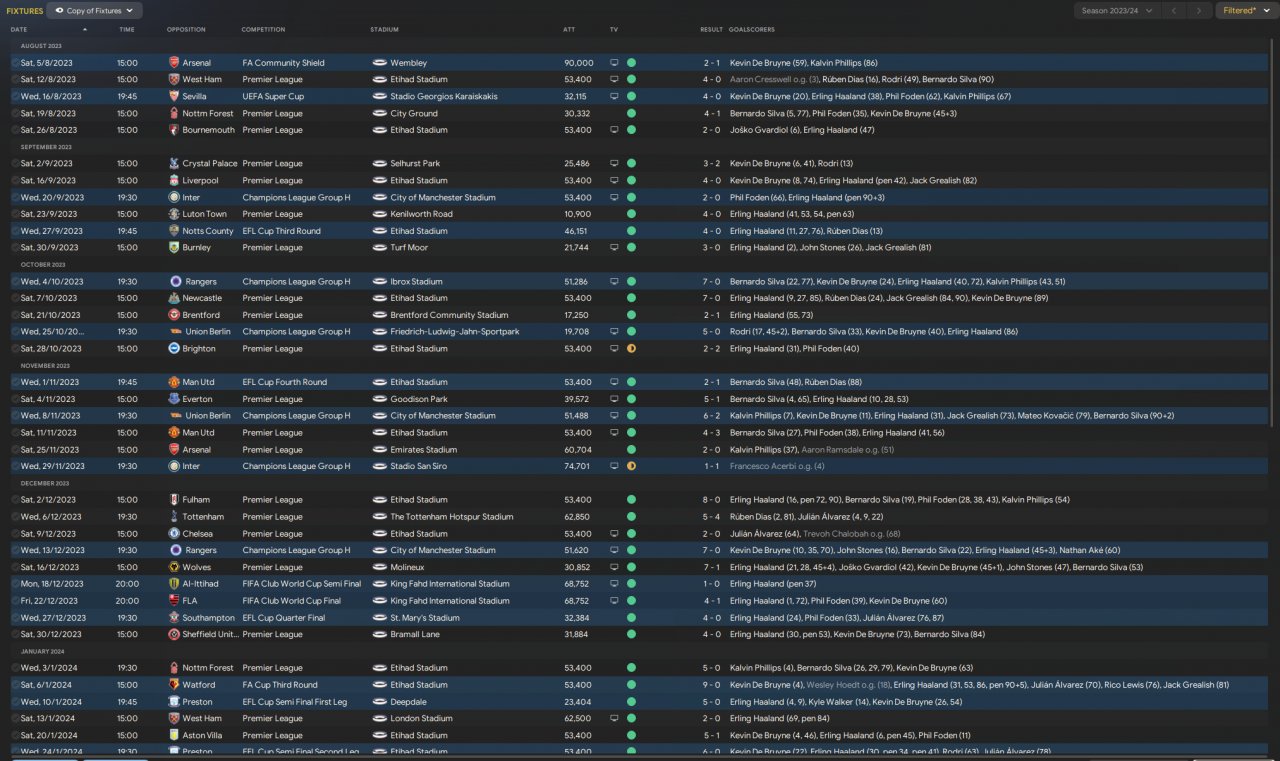Click the 8 - 0 result against Fulham

(x=711, y=500)
